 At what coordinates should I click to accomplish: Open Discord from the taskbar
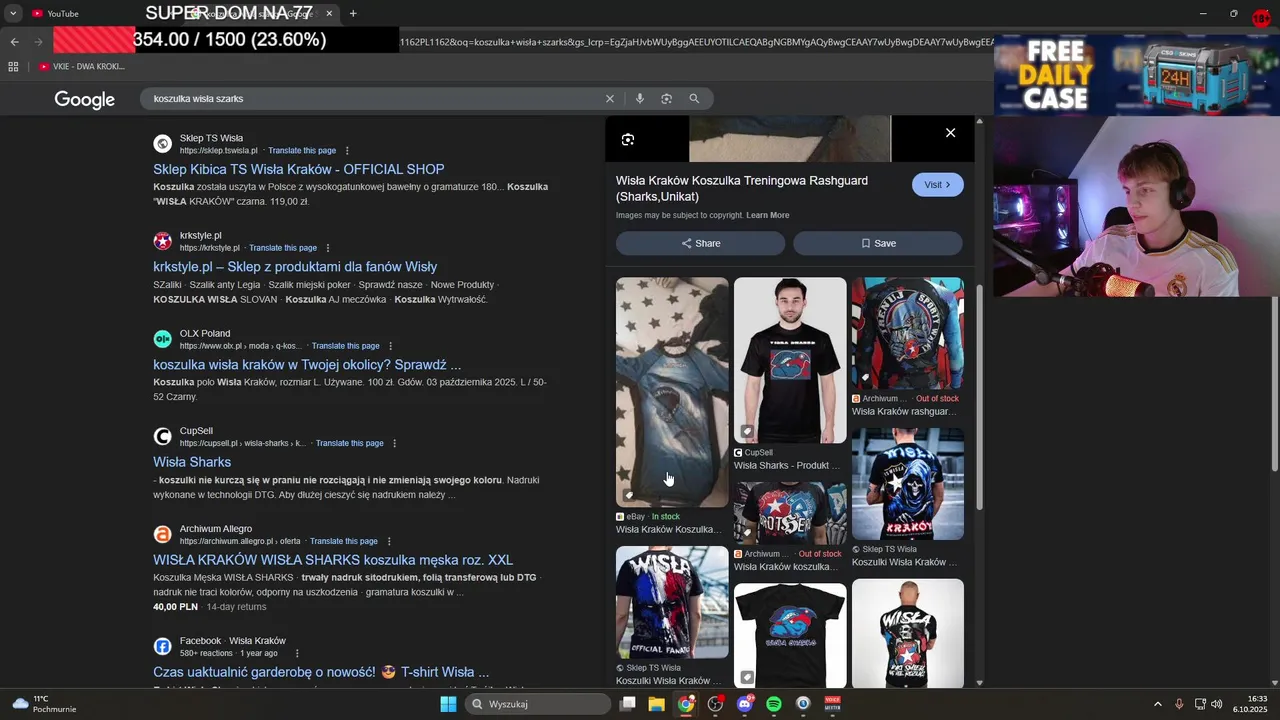pos(744,704)
